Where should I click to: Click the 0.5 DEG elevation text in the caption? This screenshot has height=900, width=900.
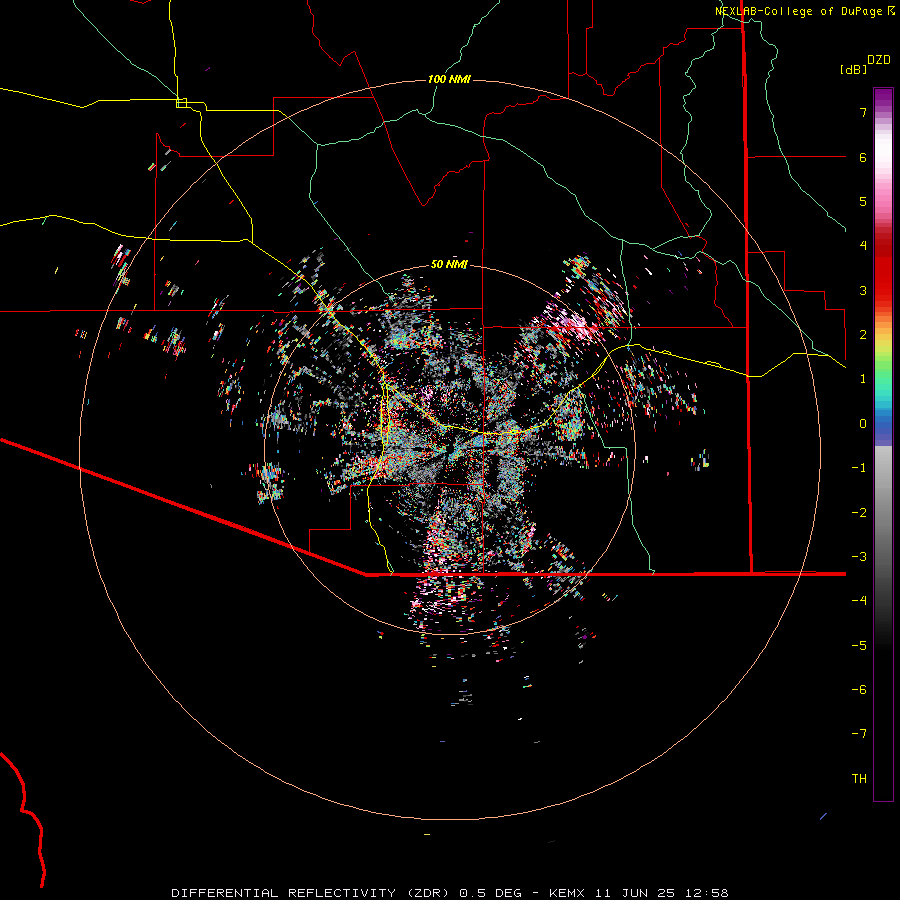click(x=490, y=893)
